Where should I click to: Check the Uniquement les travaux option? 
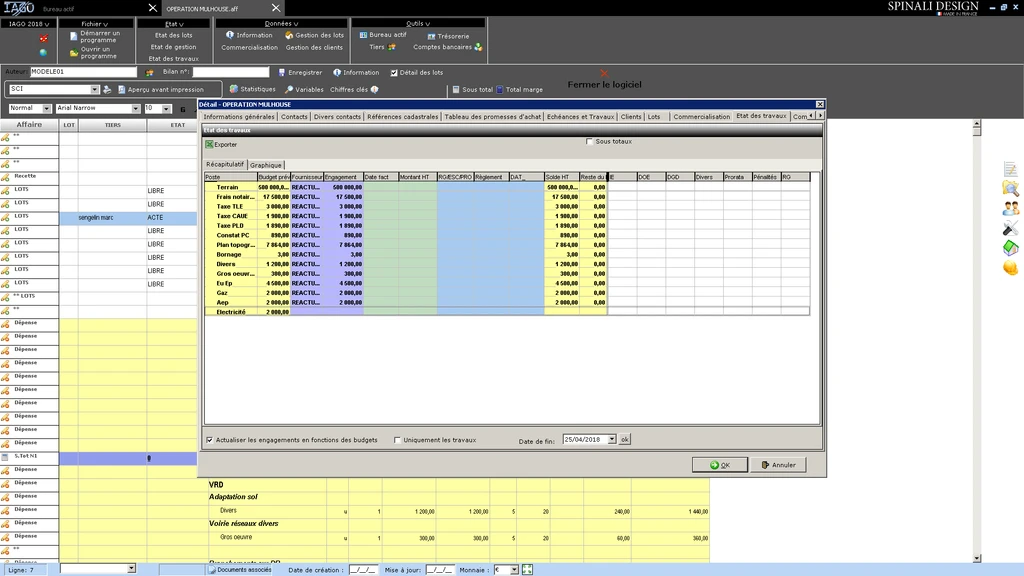(398, 440)
